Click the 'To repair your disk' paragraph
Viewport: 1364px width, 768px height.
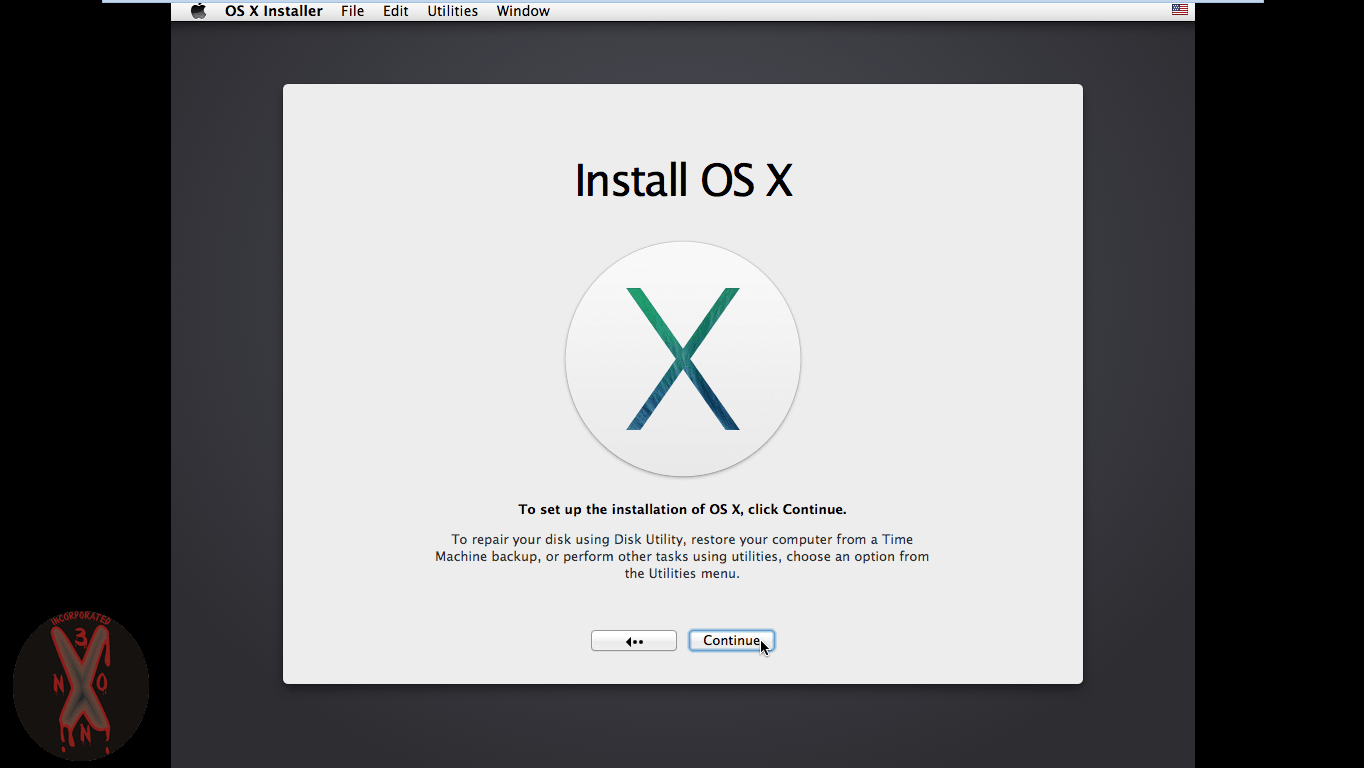coord(682,556)
